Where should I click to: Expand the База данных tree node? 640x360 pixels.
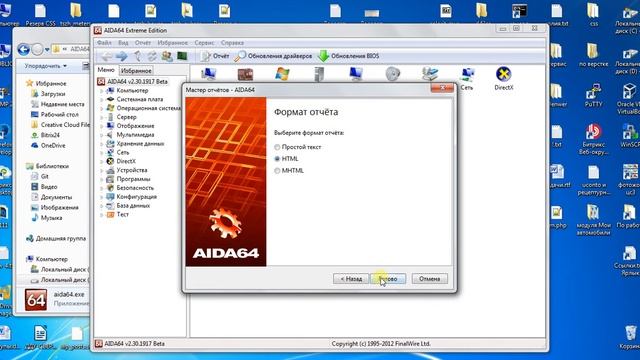(x=102, y=206)
